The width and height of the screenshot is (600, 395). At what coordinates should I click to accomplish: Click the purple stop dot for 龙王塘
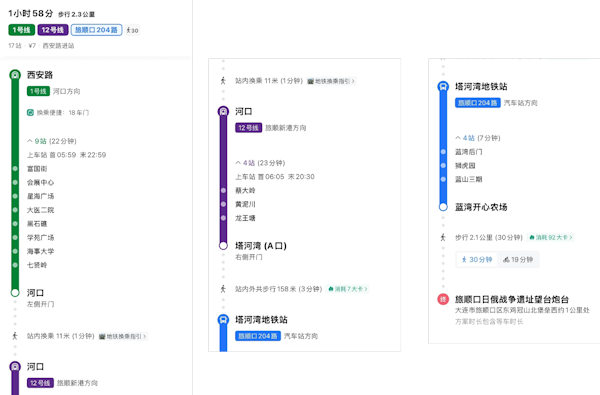tap(223, 218)
